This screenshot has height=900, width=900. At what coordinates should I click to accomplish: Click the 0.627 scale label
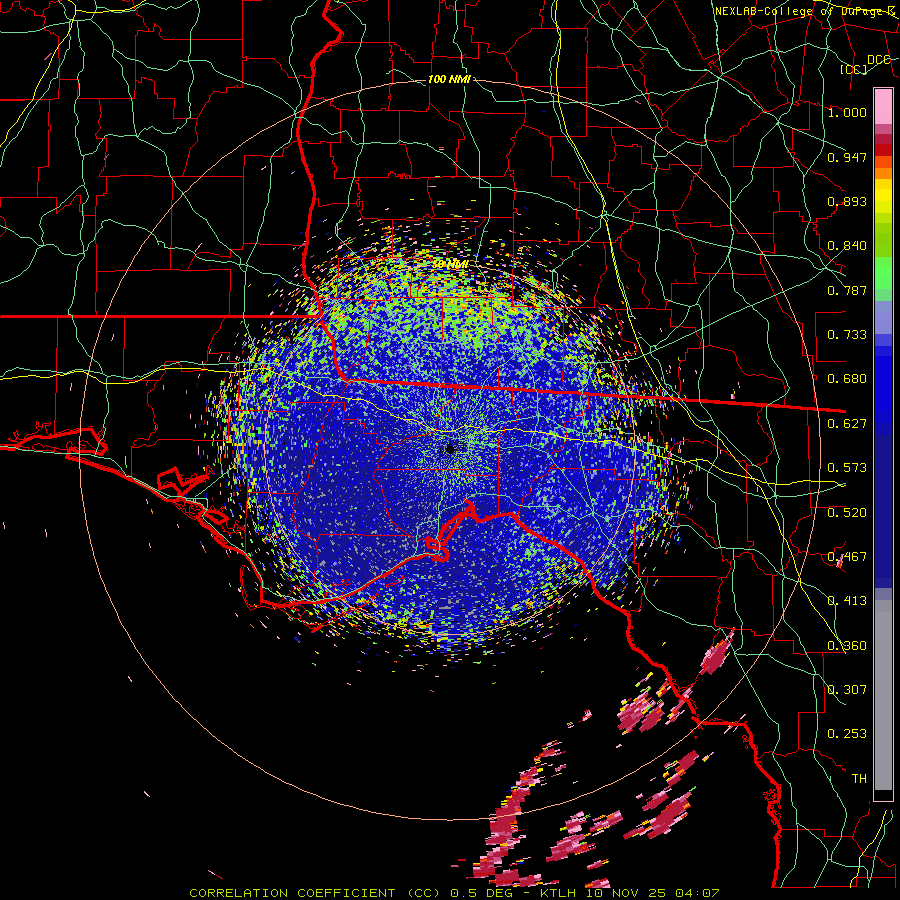847,424
